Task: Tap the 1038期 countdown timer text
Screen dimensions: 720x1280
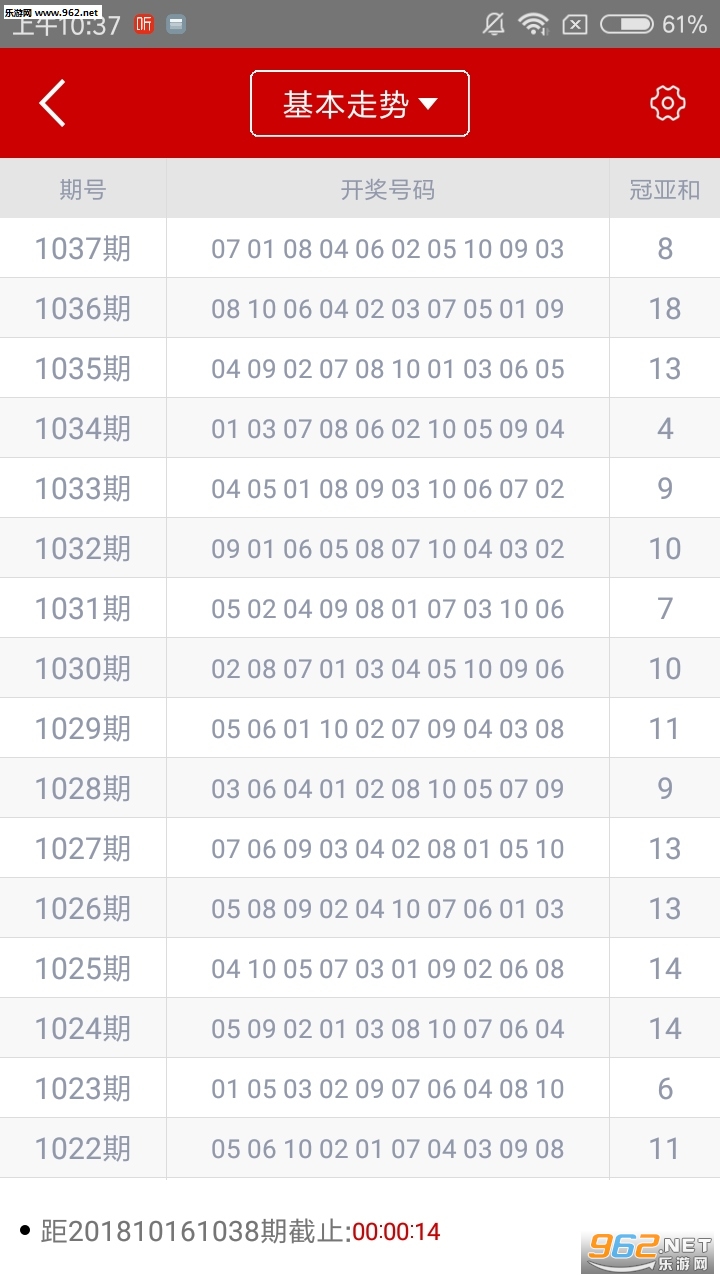Action: point(396,1232)
